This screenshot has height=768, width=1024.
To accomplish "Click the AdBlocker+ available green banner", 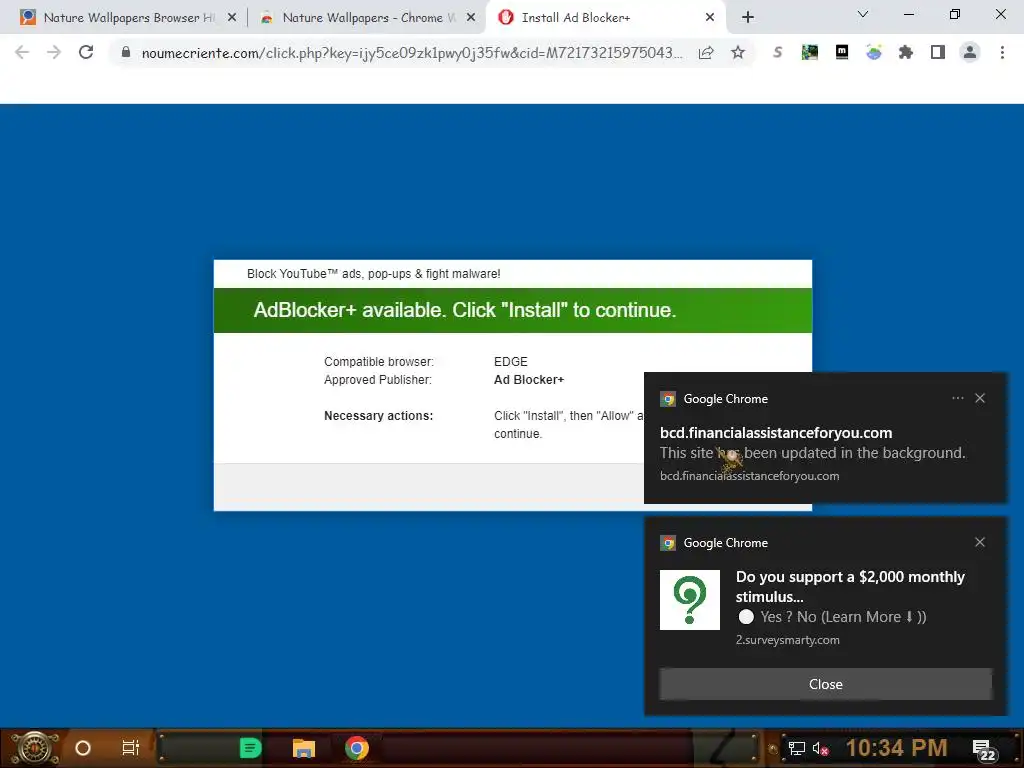I will 513,310.
